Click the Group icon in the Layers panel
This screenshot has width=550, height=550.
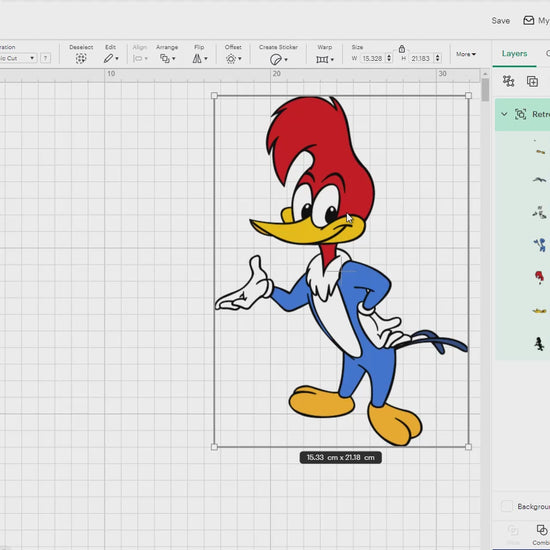[508, 81]
